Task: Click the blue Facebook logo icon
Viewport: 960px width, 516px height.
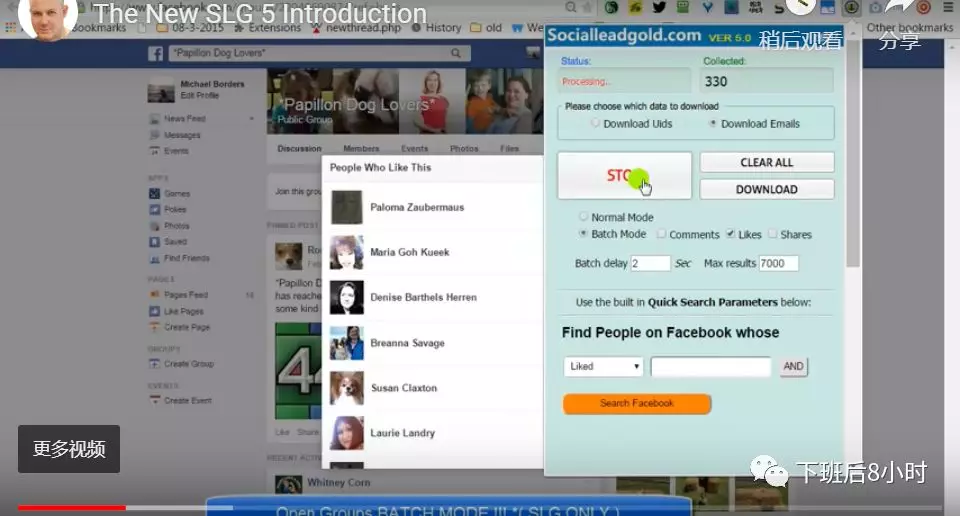Action: pyautogui.click(x=156, y=53)
